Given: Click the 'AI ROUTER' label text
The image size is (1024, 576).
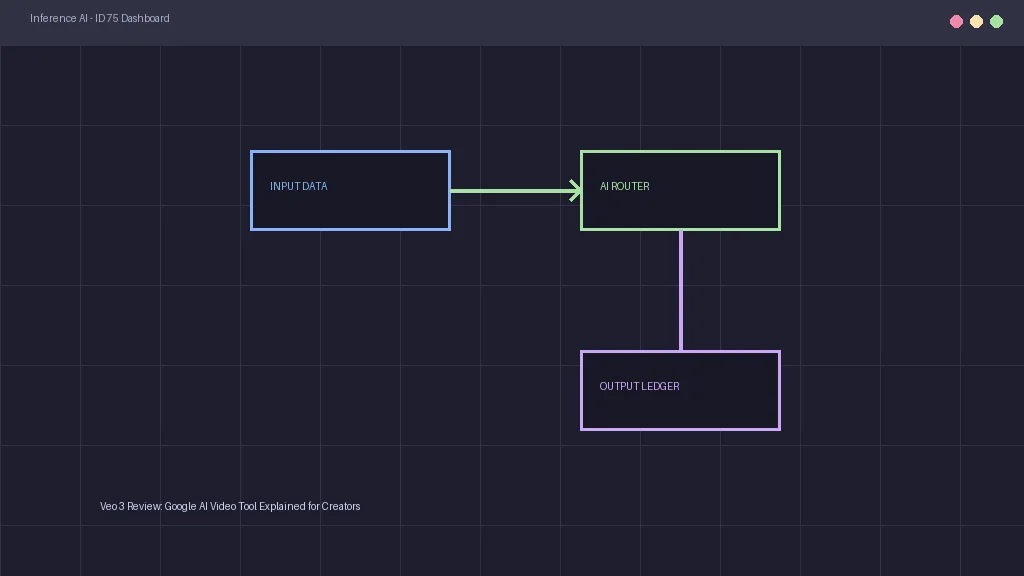Looking at the screenshot, I should (x=624, y=186).
